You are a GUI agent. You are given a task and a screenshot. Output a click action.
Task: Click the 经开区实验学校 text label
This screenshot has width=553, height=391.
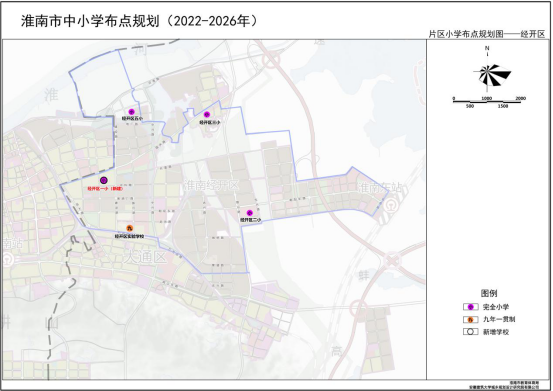tap(129, 237)
